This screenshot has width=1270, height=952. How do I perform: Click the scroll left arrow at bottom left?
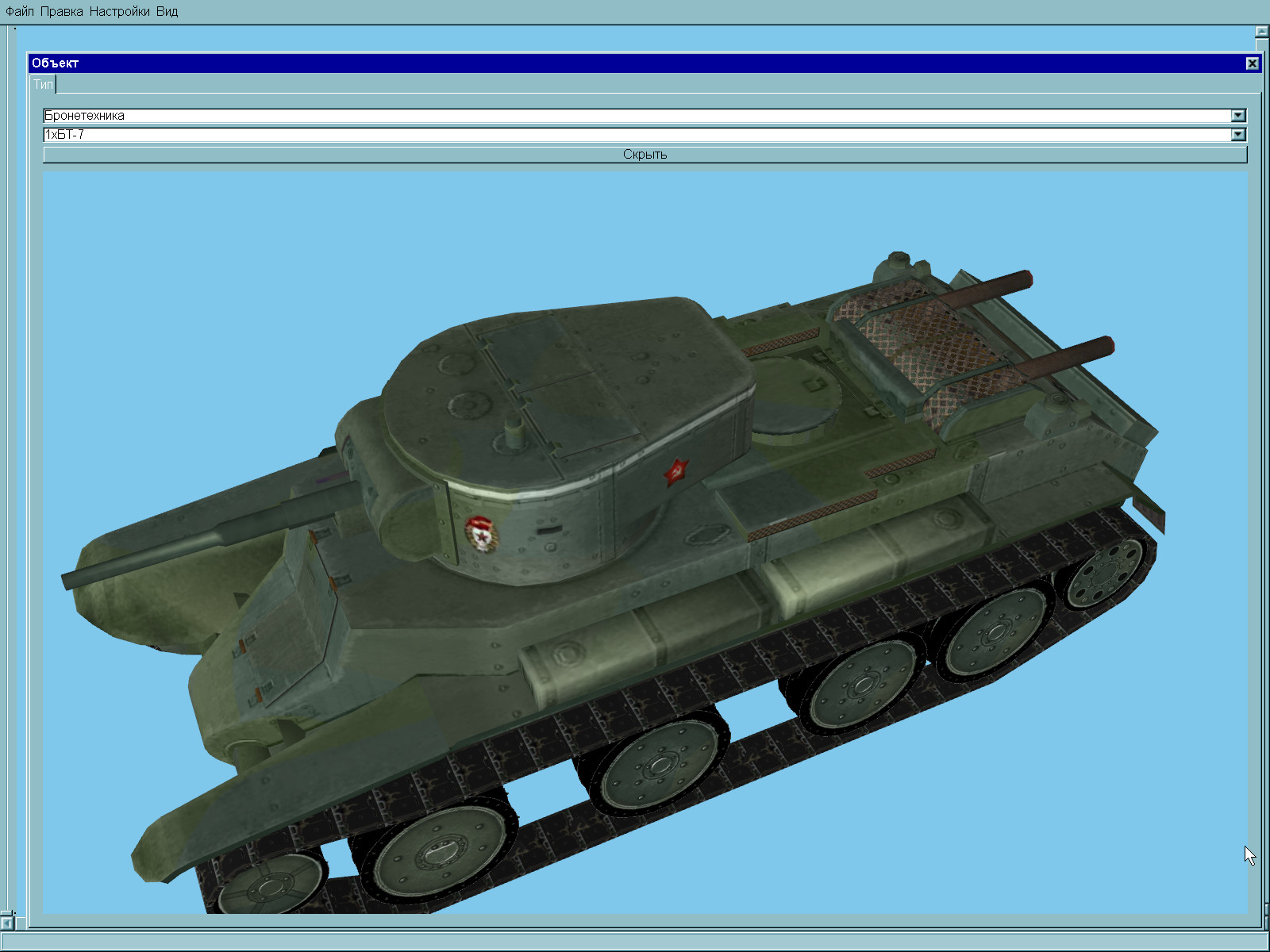6,923
